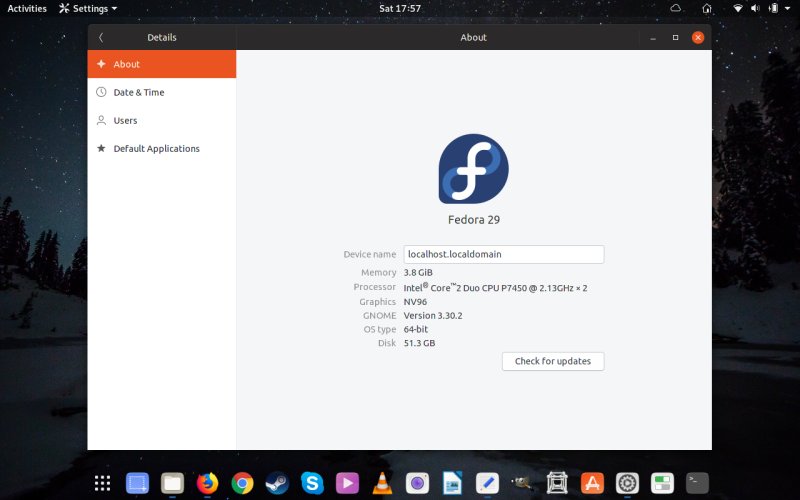The width and height of the screenshot is (800, 500).
Task: Click the Check for updates button
Action: coord(552,361)
